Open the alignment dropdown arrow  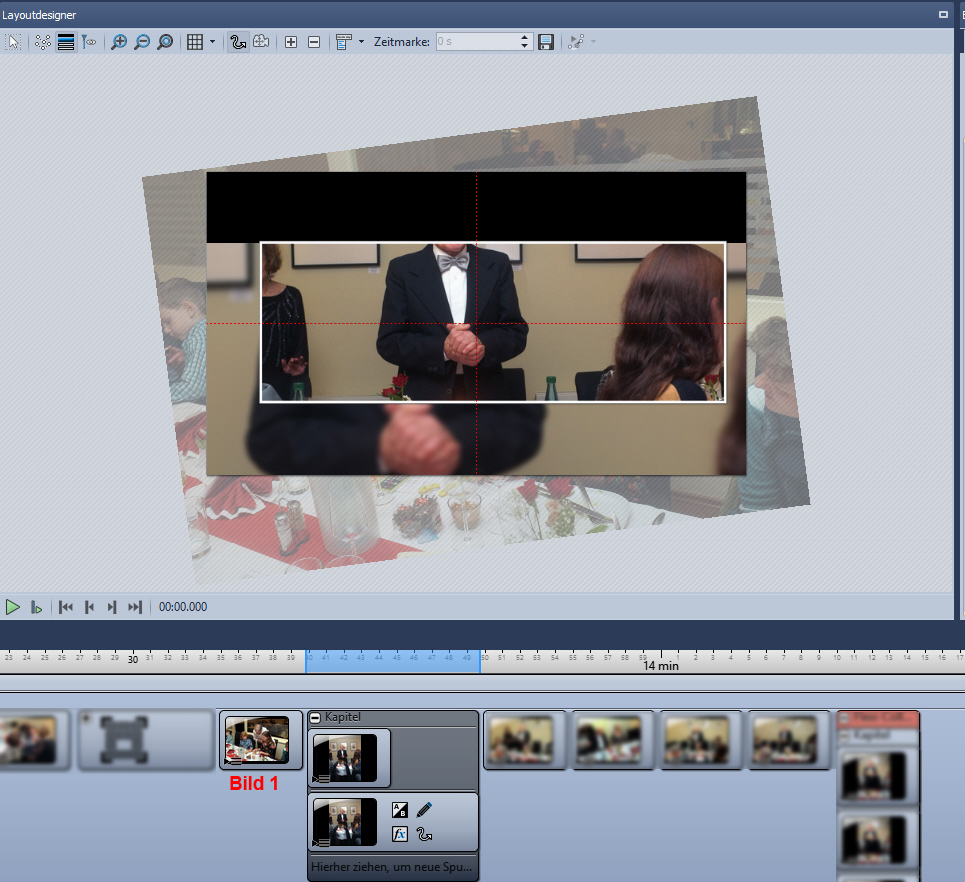pos(361,42)
